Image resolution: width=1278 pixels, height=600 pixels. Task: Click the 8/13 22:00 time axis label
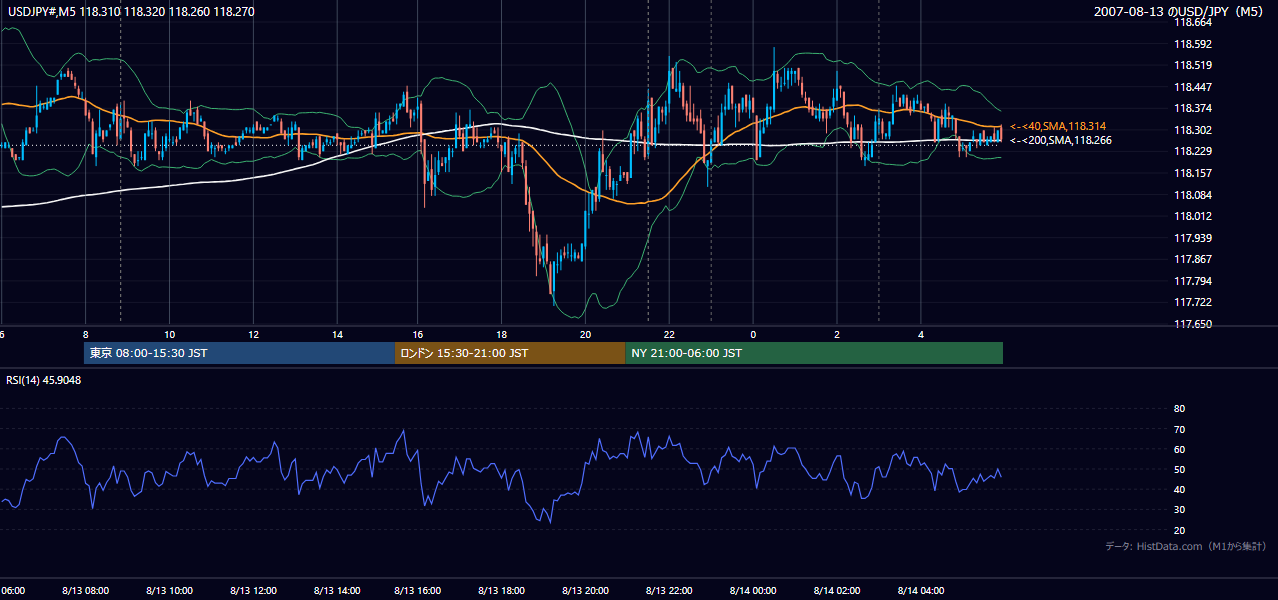click(x=669, y=590)
